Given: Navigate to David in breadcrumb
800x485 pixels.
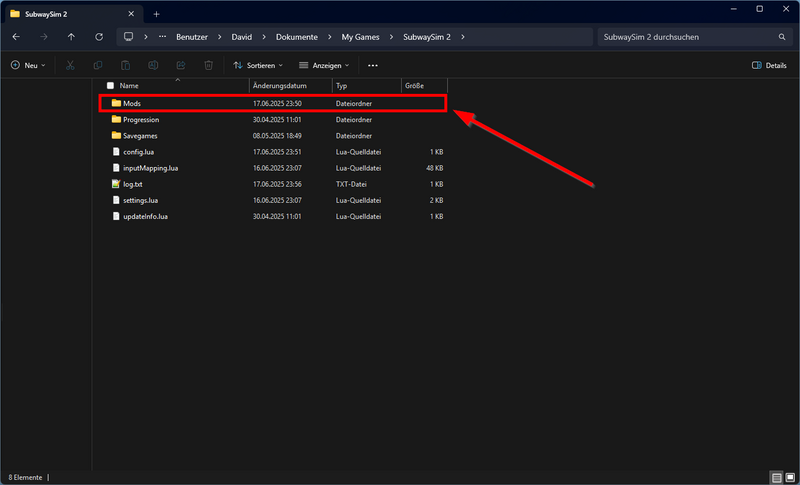Looking at the screenshot, I should [242, 37].
